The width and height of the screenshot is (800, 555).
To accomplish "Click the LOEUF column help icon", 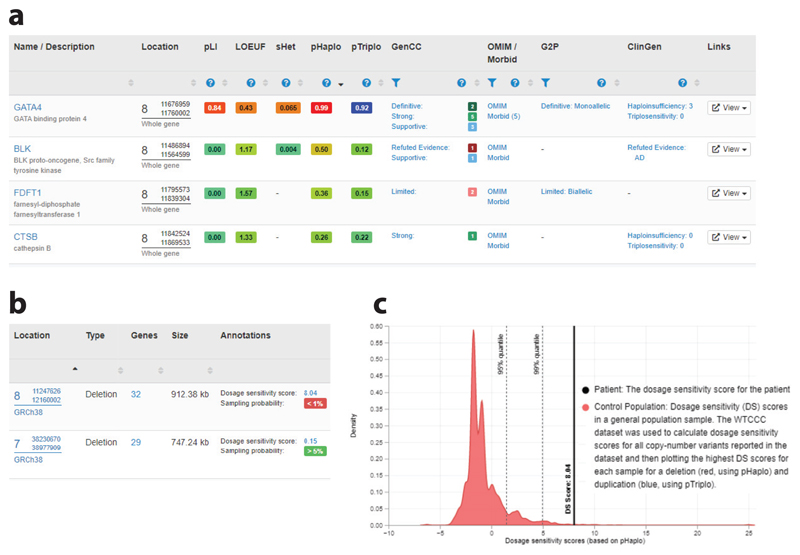I will click(x=250, y=83).
